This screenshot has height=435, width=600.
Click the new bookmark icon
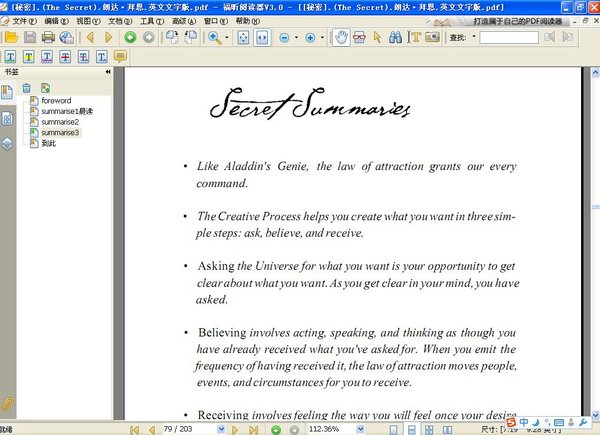tap(45, 88)
